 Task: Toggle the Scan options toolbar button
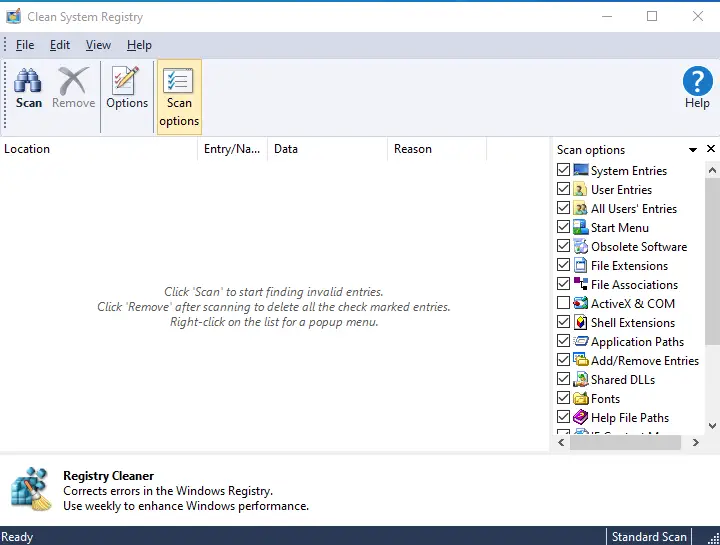pyautogui.click(x=179, y=97)
